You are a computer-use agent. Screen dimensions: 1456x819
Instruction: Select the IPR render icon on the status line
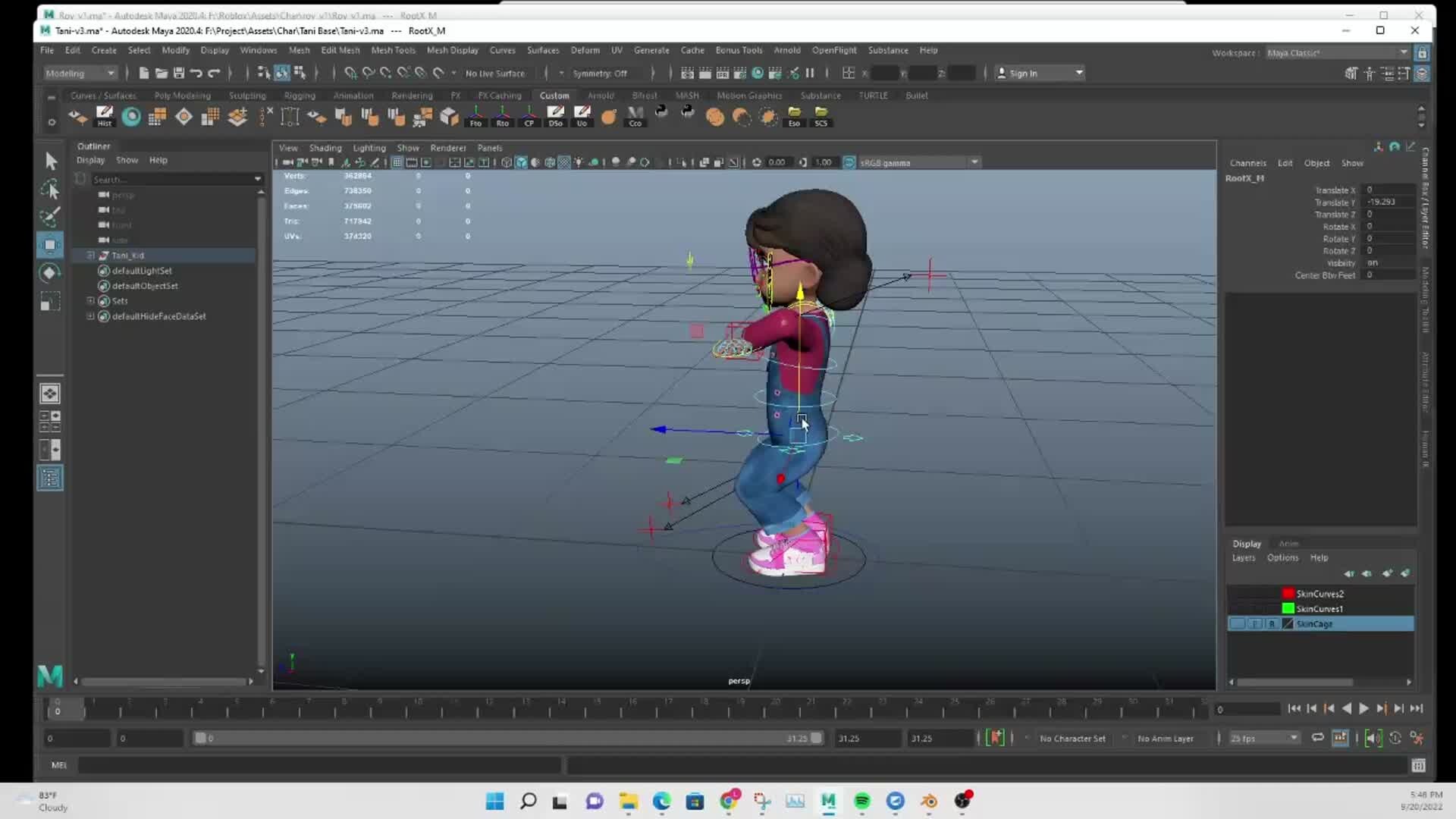tap(722, 73)
